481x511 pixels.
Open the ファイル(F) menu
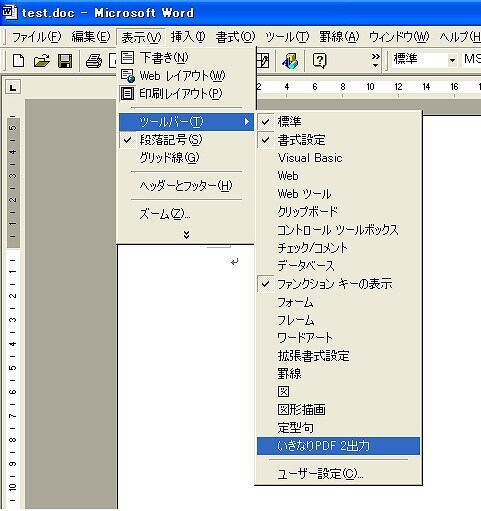(37, 37)
